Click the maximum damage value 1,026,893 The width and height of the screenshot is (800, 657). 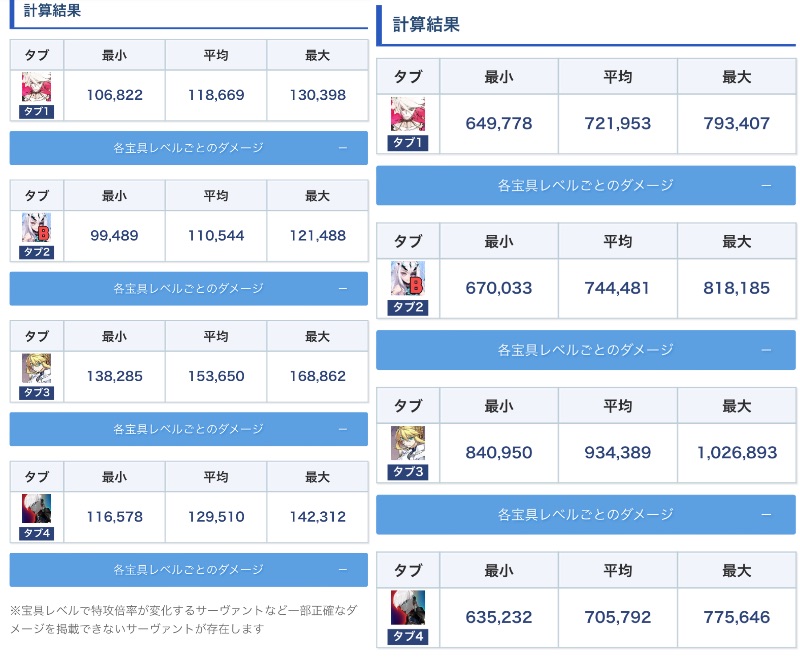737,452
